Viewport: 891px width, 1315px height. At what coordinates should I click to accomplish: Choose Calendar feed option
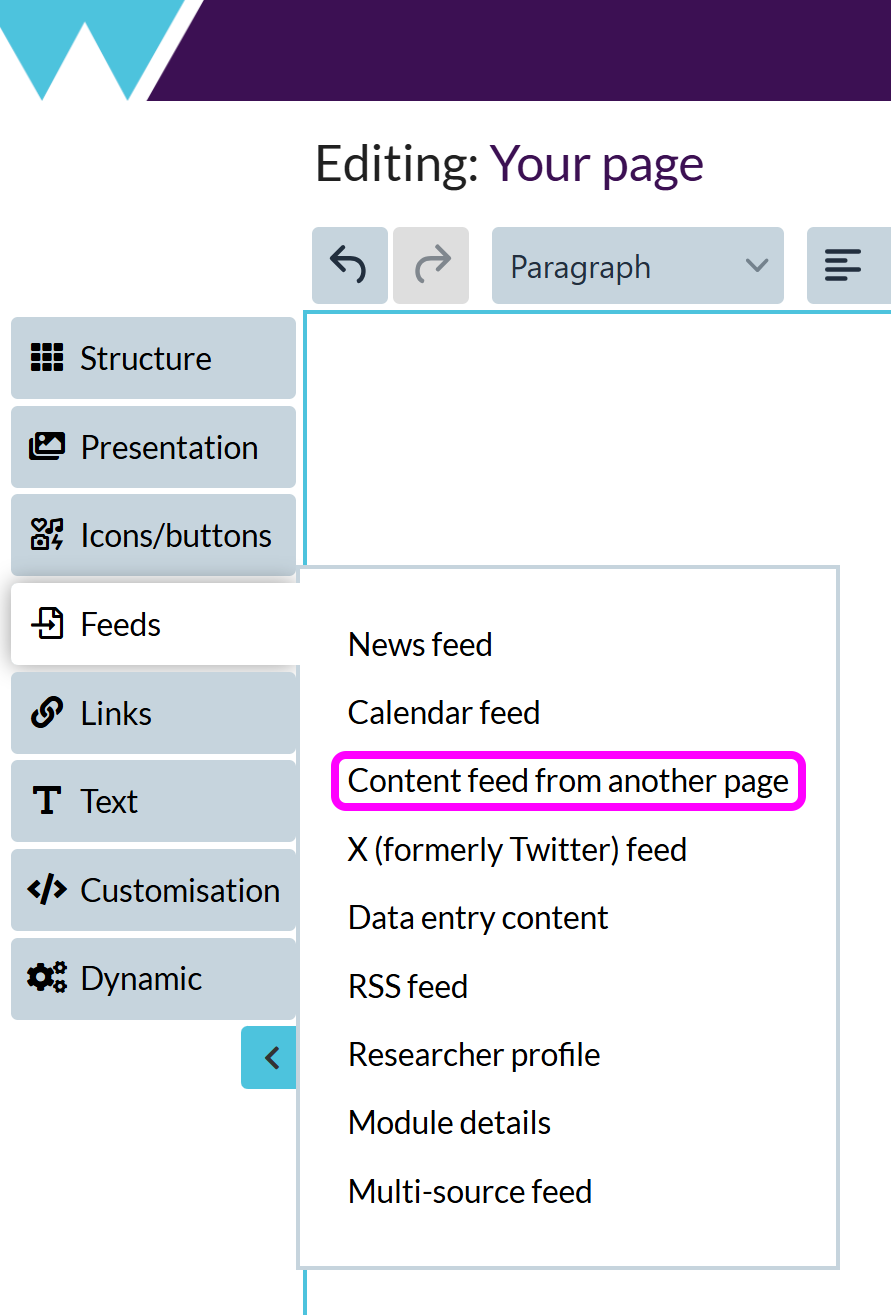pos(444,713)
